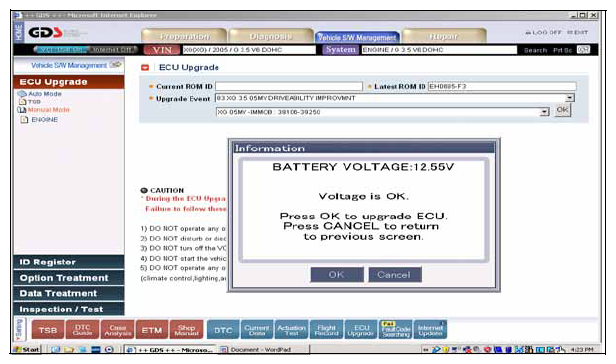Open the Current Data toolbar button

257,330
